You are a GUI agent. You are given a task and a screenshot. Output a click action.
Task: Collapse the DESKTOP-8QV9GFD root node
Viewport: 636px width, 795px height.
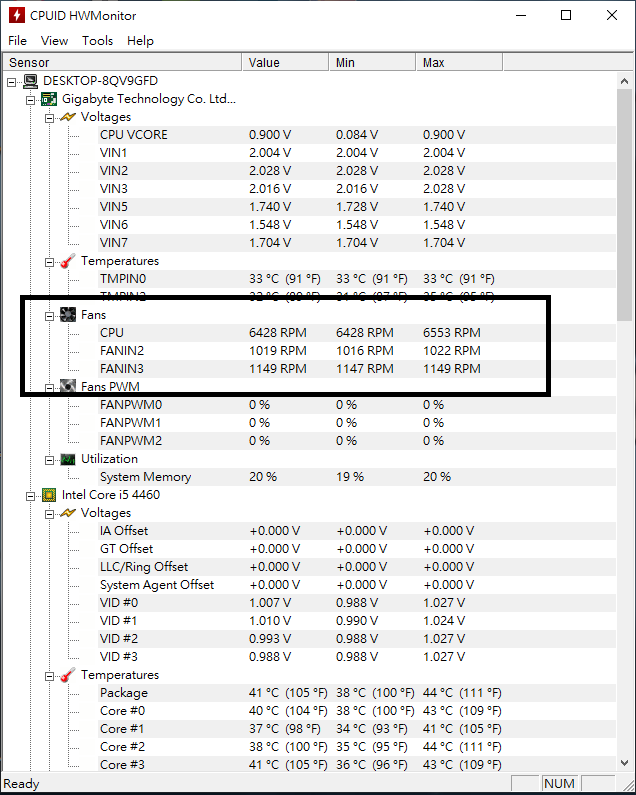point(12,81)
